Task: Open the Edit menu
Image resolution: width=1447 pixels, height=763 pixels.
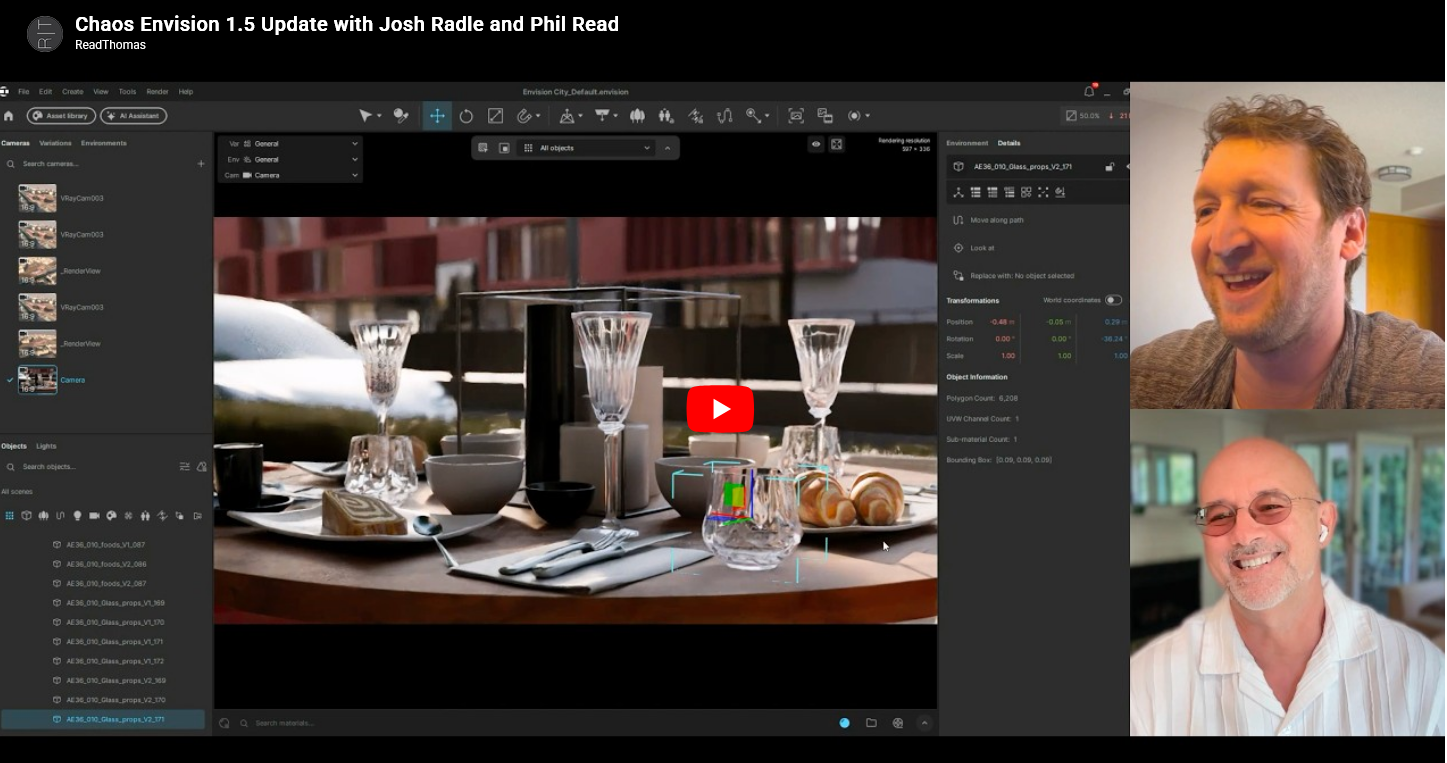Action: coord(46,92)
